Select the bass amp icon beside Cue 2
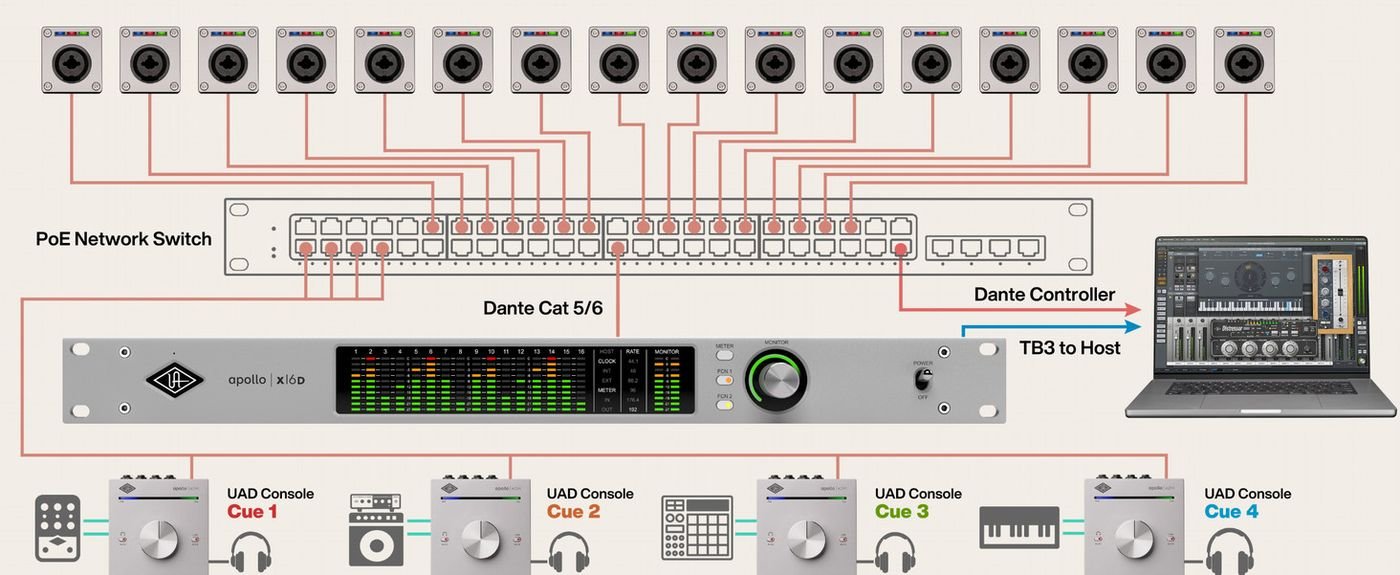Viewport: 1400px width, 575px height. point(376,529)
